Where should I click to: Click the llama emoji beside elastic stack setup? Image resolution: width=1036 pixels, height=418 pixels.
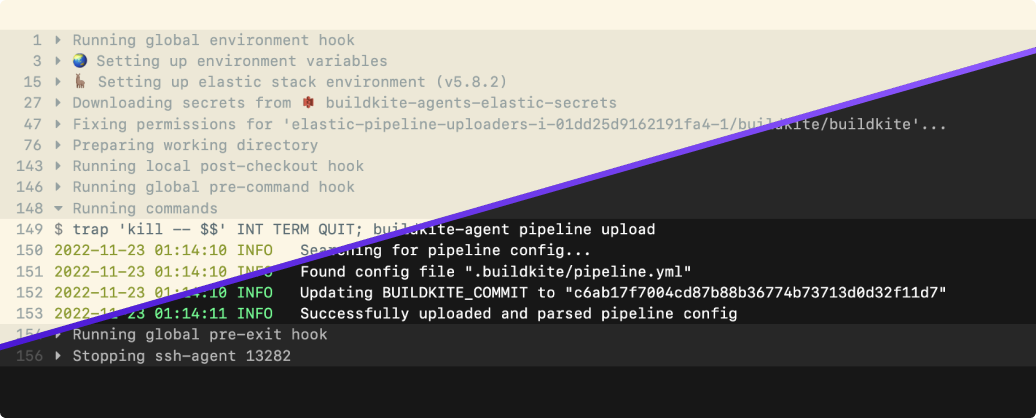tap(80, 82)
